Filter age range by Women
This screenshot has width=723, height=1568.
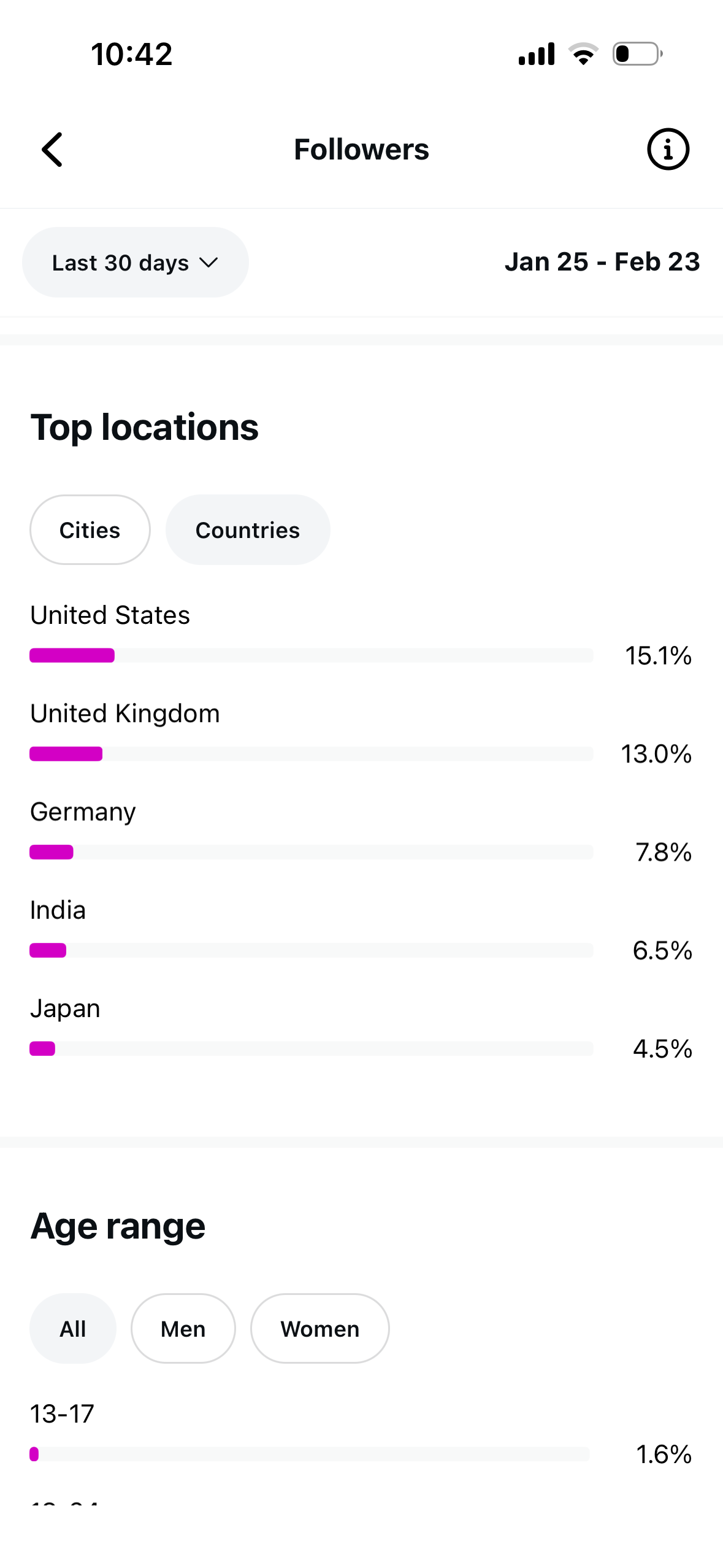point(320,1329)
